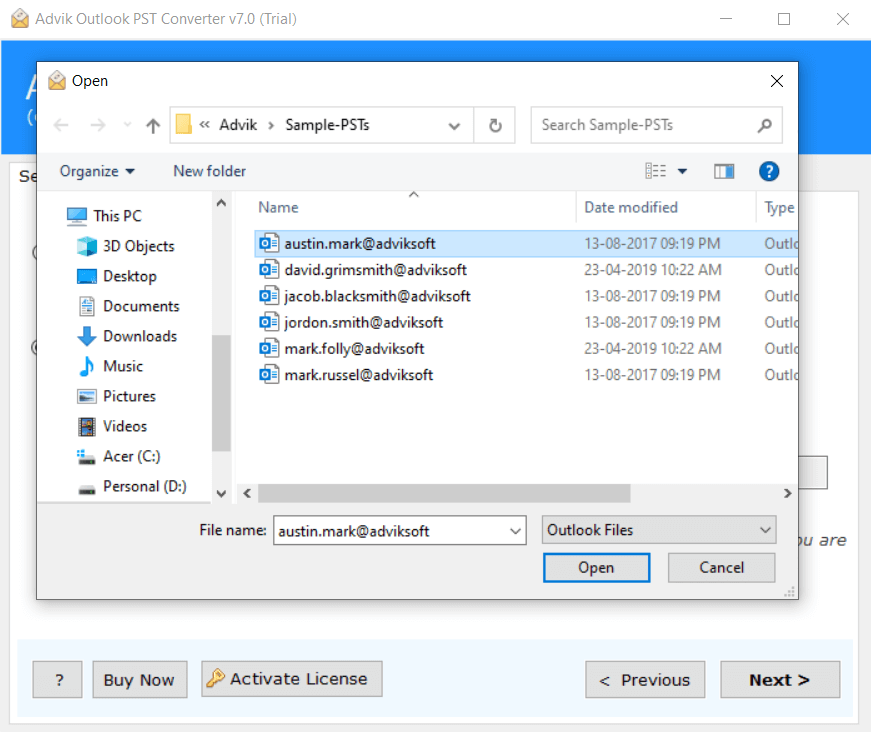
Task: Open the view options dropdown arrow
Action: click(683, 171)
